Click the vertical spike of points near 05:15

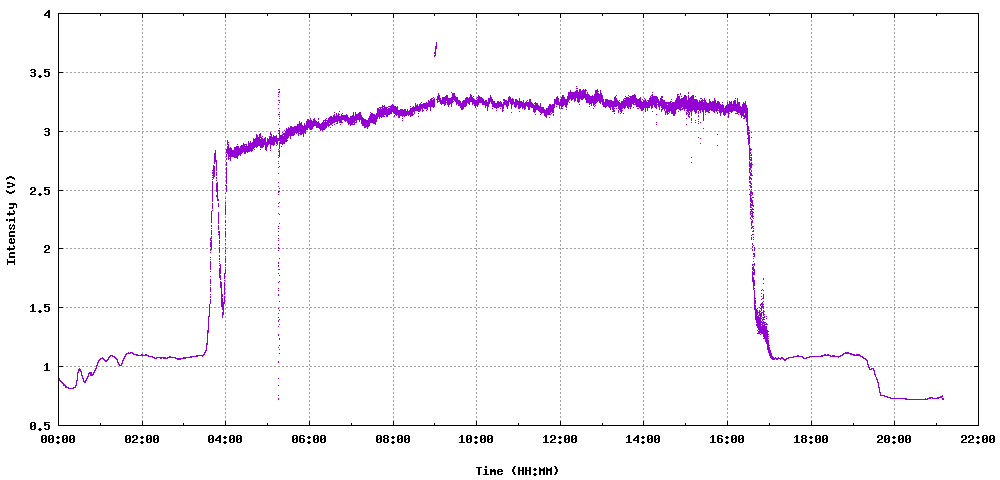pos(279,245)
